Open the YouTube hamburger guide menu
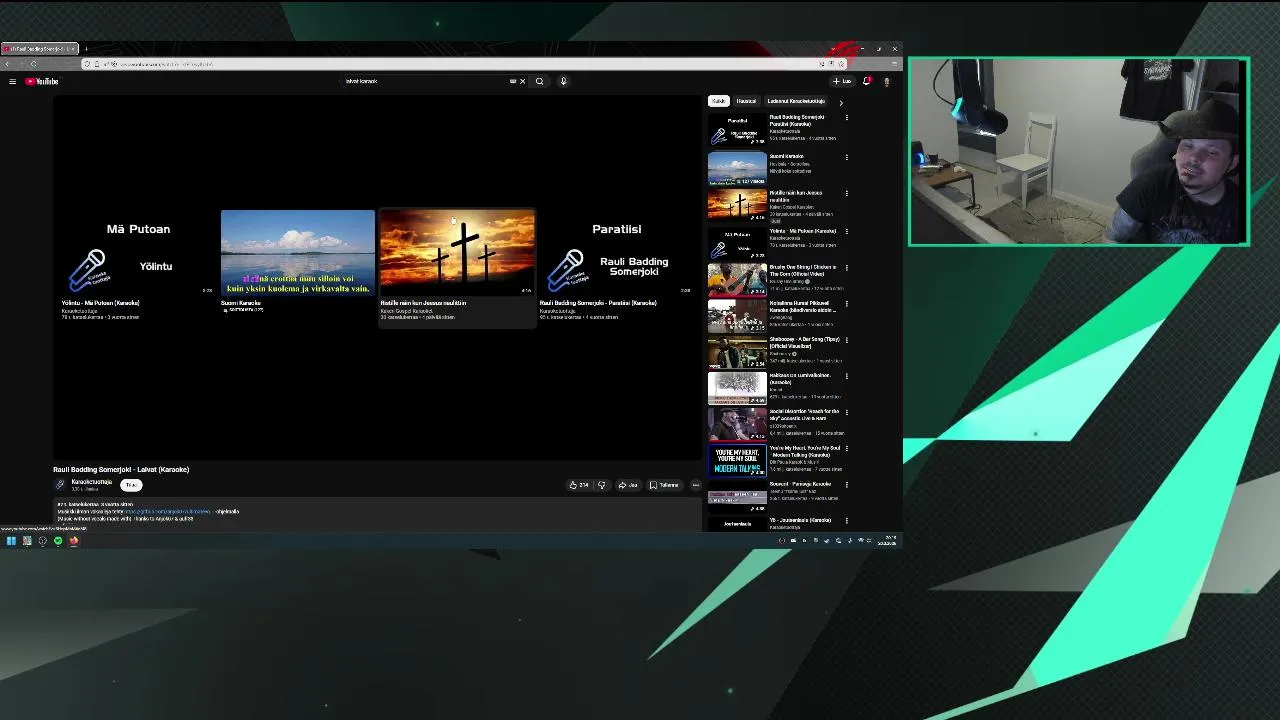Image resolution: width=1280 pixels, height=720 pixels. [x=12, y=81]
